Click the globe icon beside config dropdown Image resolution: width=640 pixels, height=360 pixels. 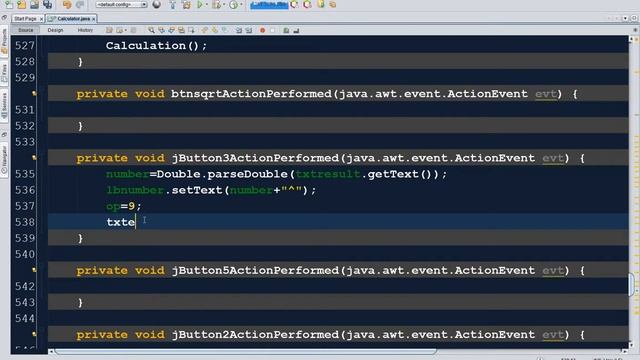156,4
